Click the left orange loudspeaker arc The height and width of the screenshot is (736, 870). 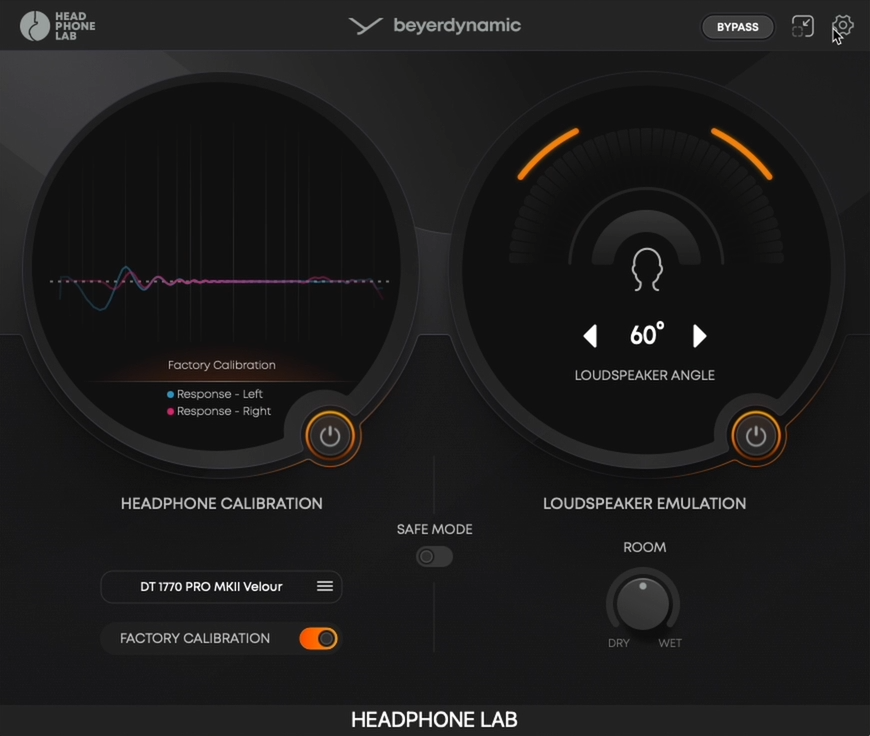(x=548, y=154)
